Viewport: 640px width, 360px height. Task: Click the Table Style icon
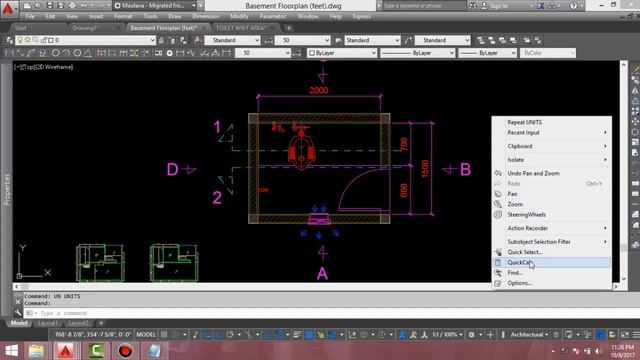338,40
